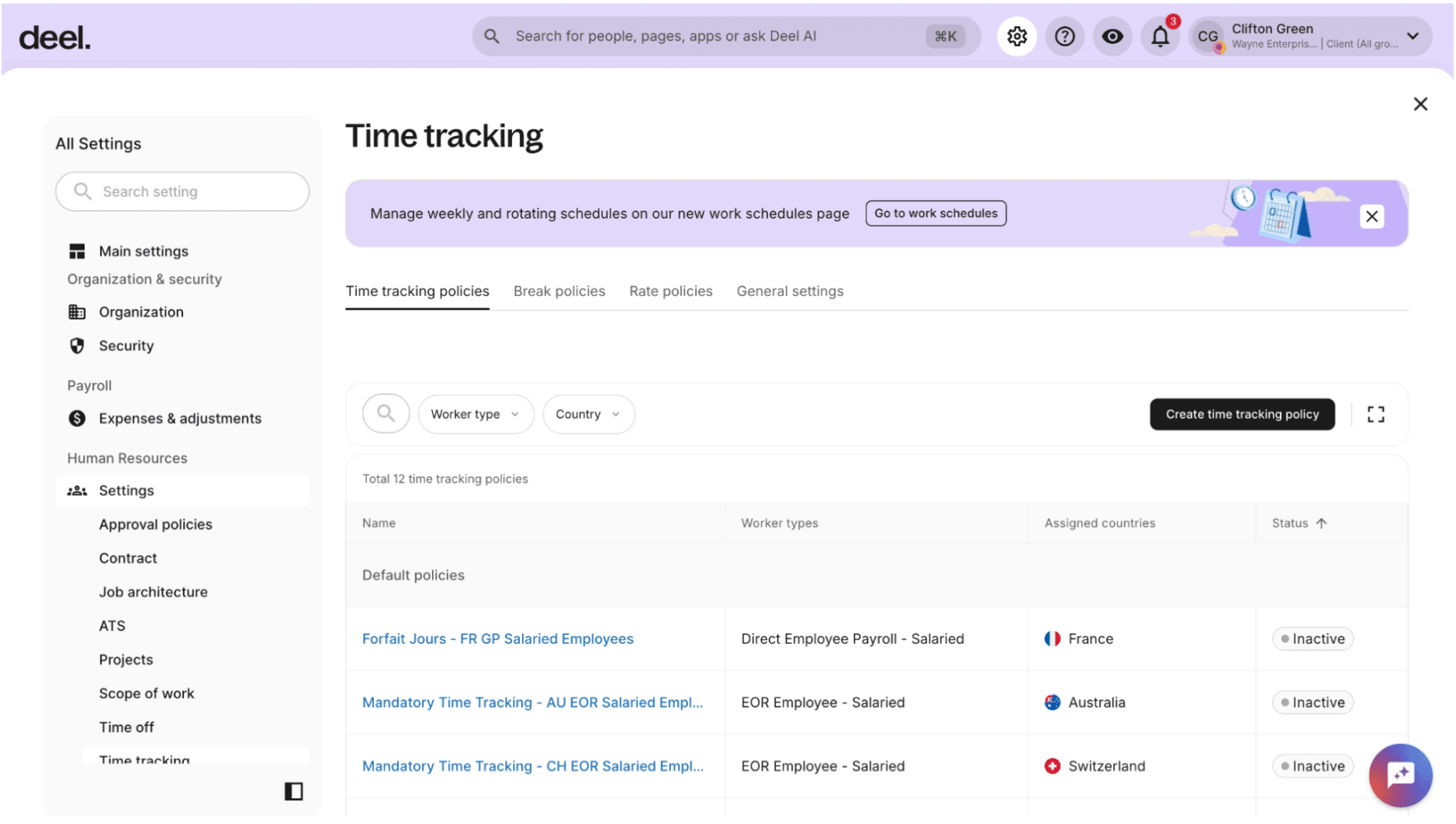This screenshot has height=824, width=1456.
Task: Click the global search bar
Action: tap(726, 36)
